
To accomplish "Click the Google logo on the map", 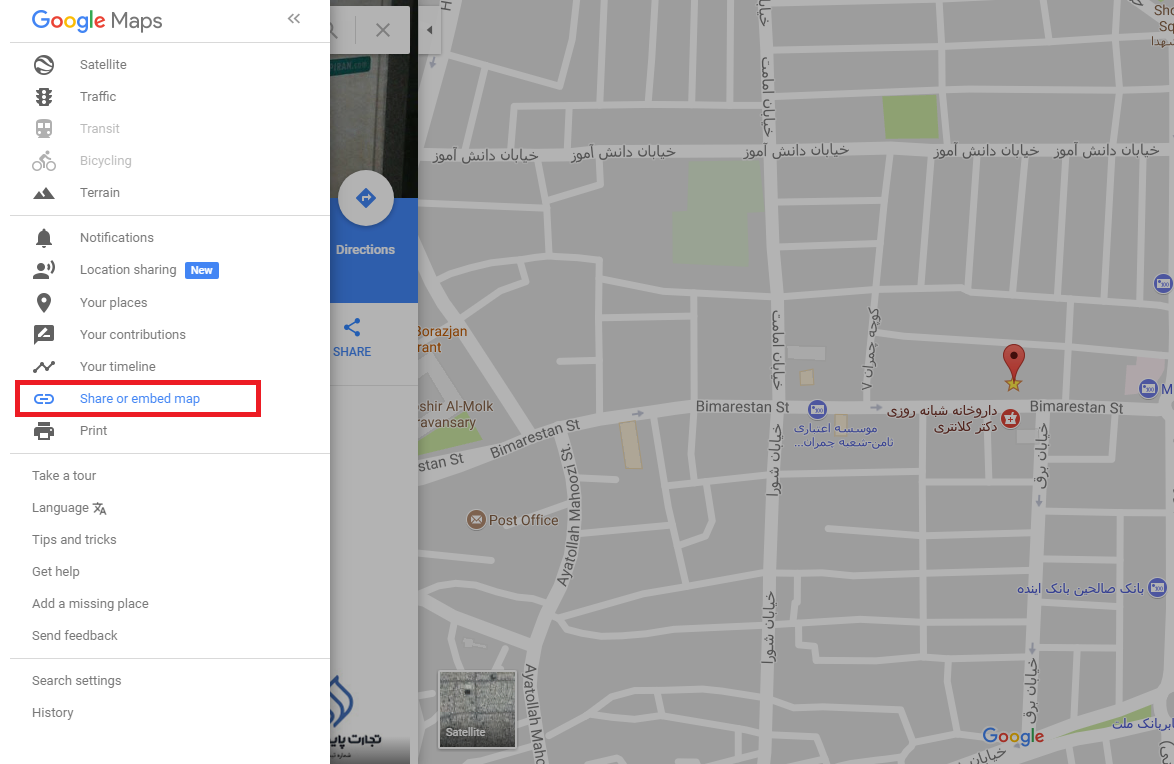I will [1013, 736].
